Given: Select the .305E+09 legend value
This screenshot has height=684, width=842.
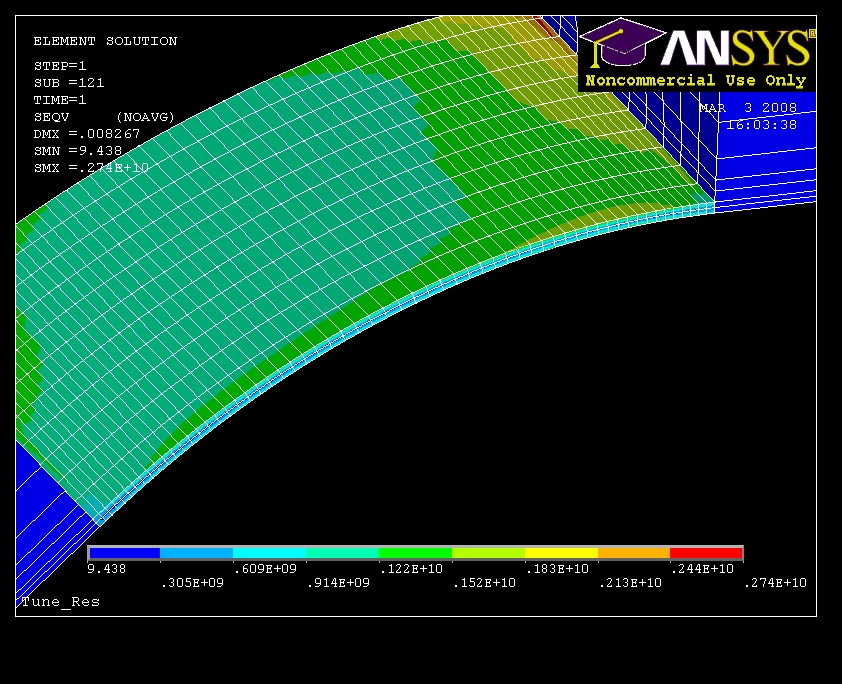Looking at the screenshot, I should pyautogui.click(x=192, y=583).
